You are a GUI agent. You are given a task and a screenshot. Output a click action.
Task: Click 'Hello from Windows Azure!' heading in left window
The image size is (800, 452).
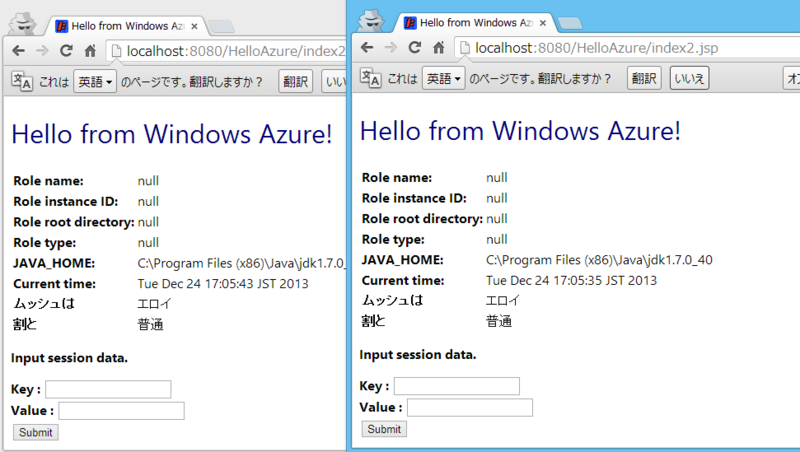172,134
